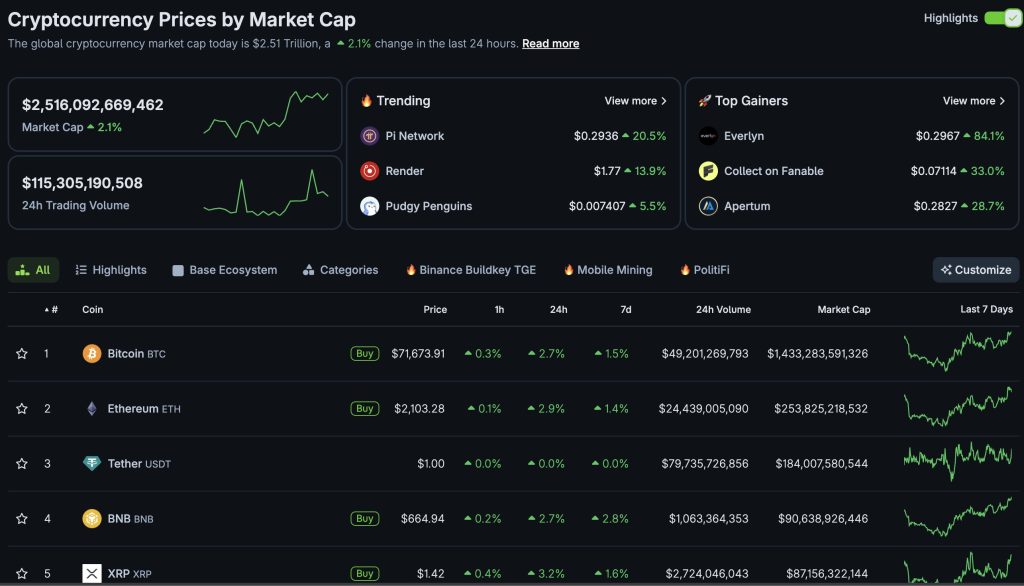This screenshot has width=1024, height=586.
Task: Click the Buy button for BNB
Action: tap(364, 518)
